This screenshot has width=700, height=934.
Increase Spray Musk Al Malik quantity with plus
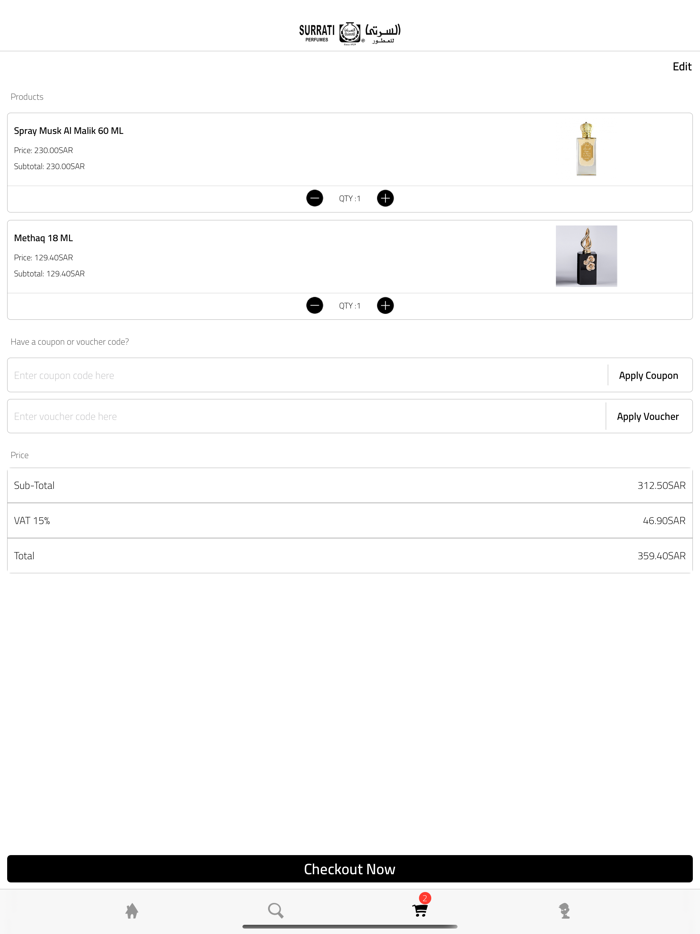click(385, 198)
